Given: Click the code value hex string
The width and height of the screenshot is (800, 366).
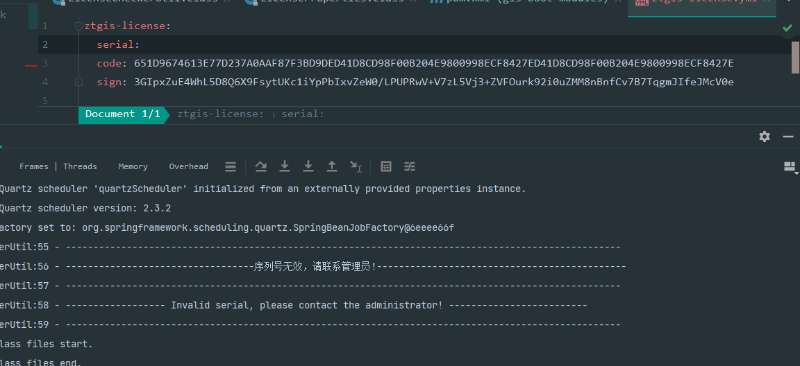Looking at the screenshot, I should coord(434,63).
